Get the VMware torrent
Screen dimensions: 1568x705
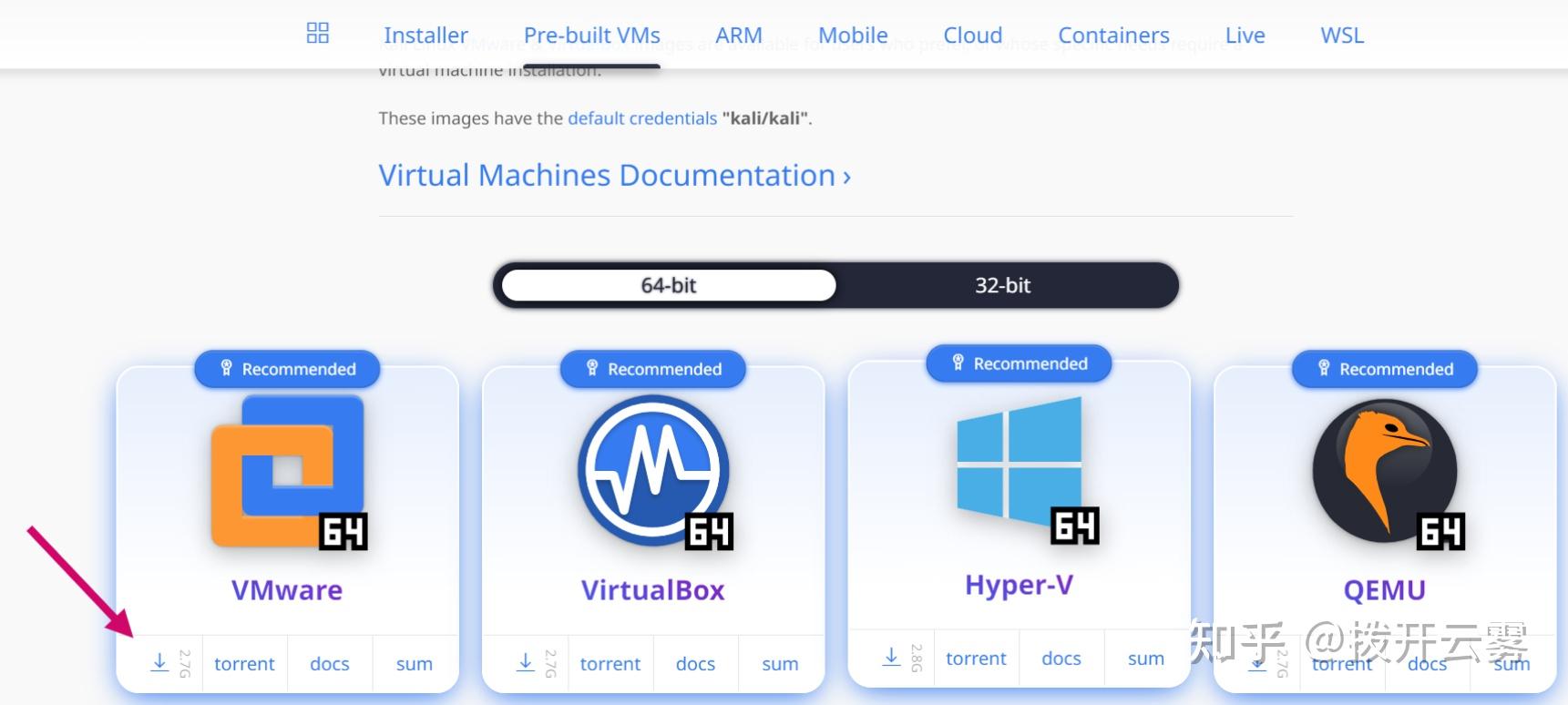click(x=244, y=664)
